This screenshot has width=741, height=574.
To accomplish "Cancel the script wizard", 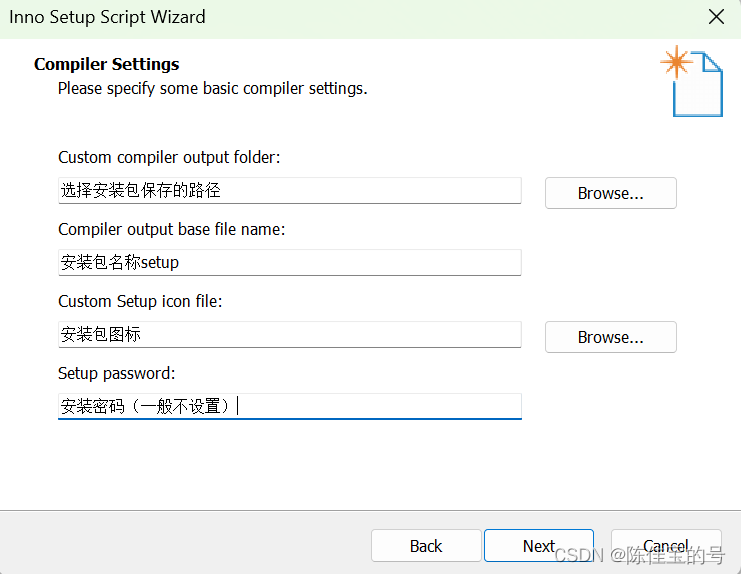I will click(x=666, y=546).
